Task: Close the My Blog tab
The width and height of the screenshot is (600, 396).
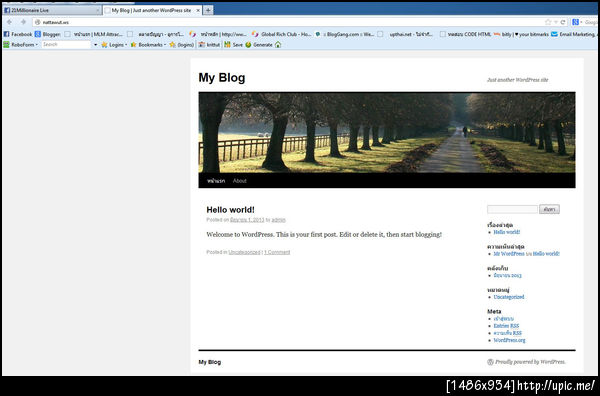Action: pyautogui.click(x=198, y=10)
